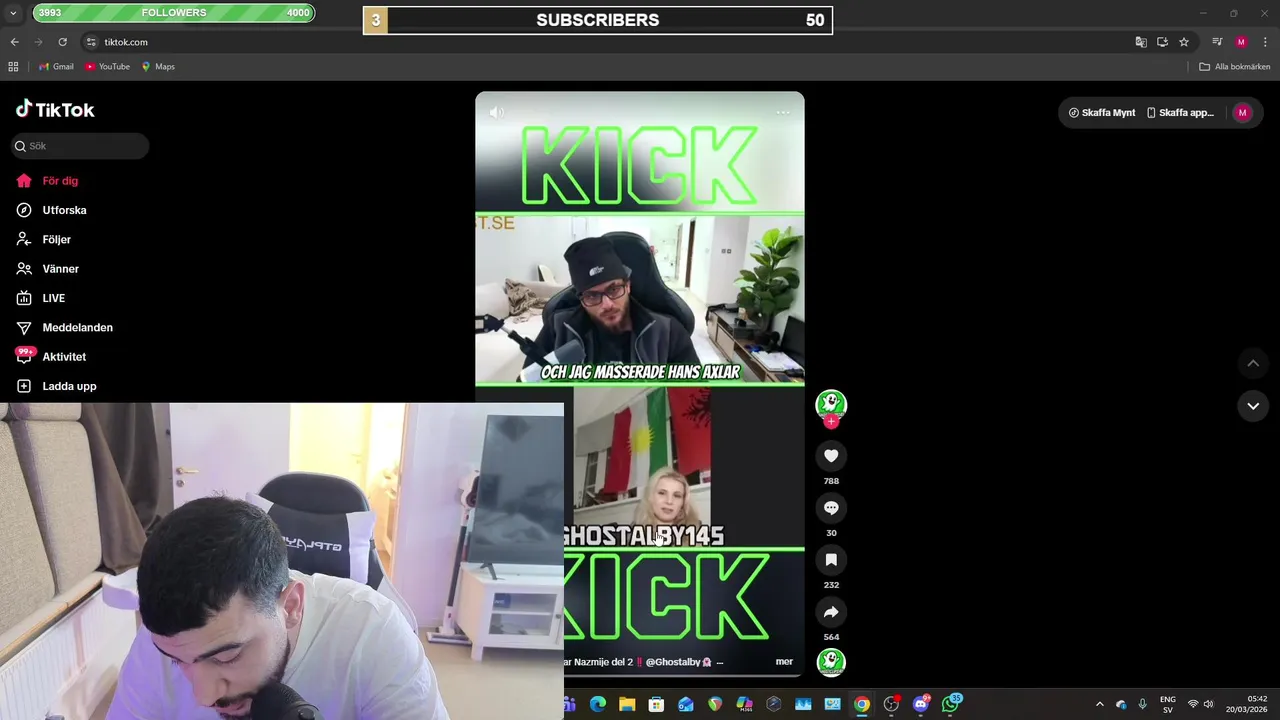
Task: Open Outlook from the taskbar
Action: tap(685, 704)
